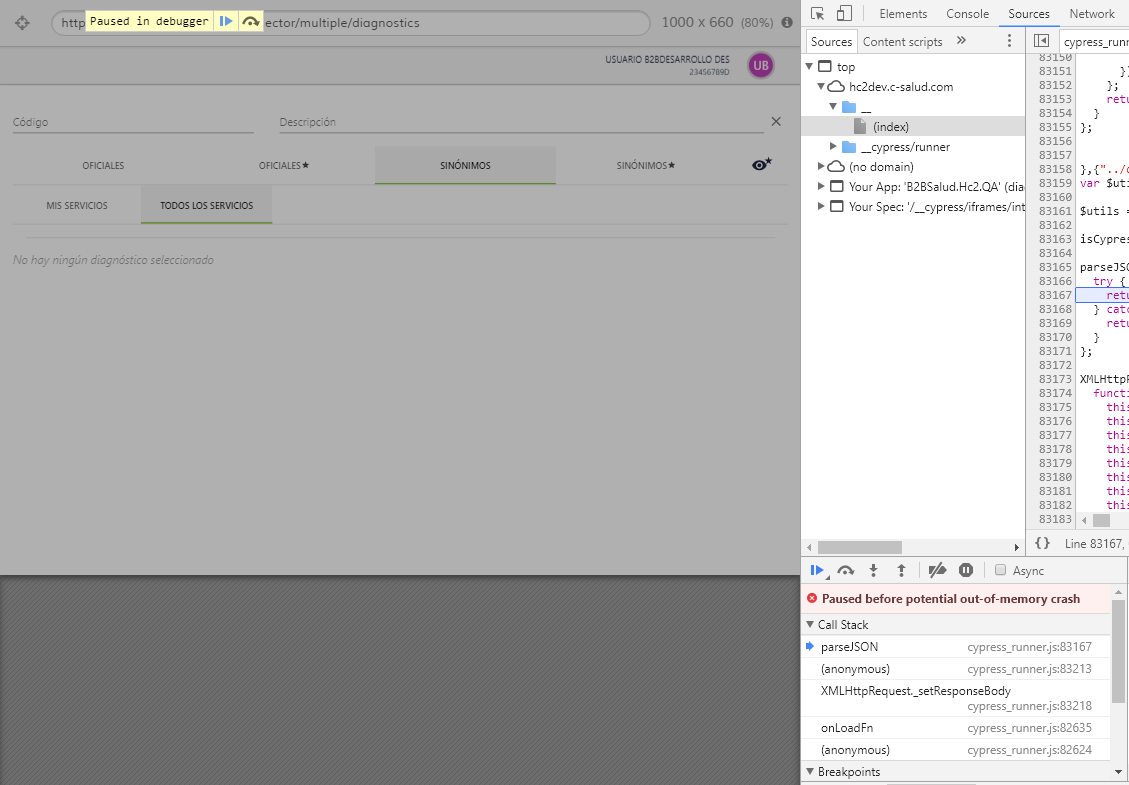Click inside the Código input field

pyautogui.click(x=130, y=121)
